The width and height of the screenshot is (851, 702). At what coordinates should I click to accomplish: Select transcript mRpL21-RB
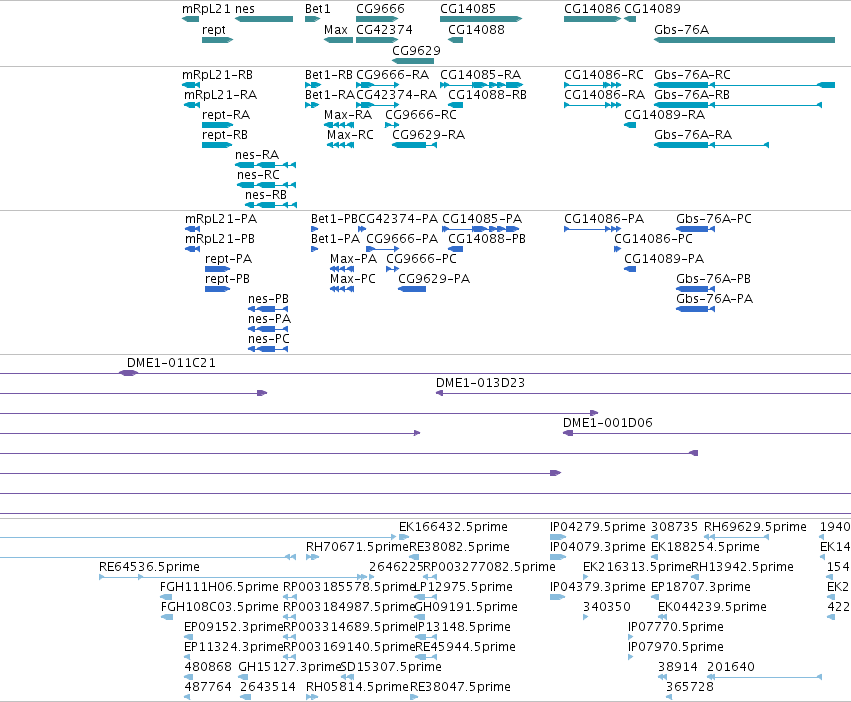[217, 75]
